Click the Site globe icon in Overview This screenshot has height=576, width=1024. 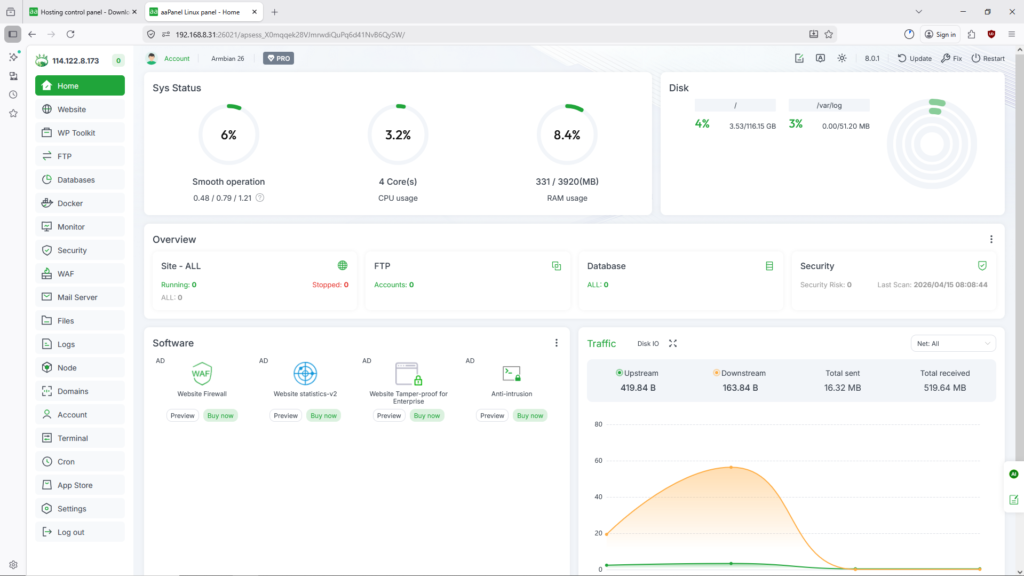(343, 266)
